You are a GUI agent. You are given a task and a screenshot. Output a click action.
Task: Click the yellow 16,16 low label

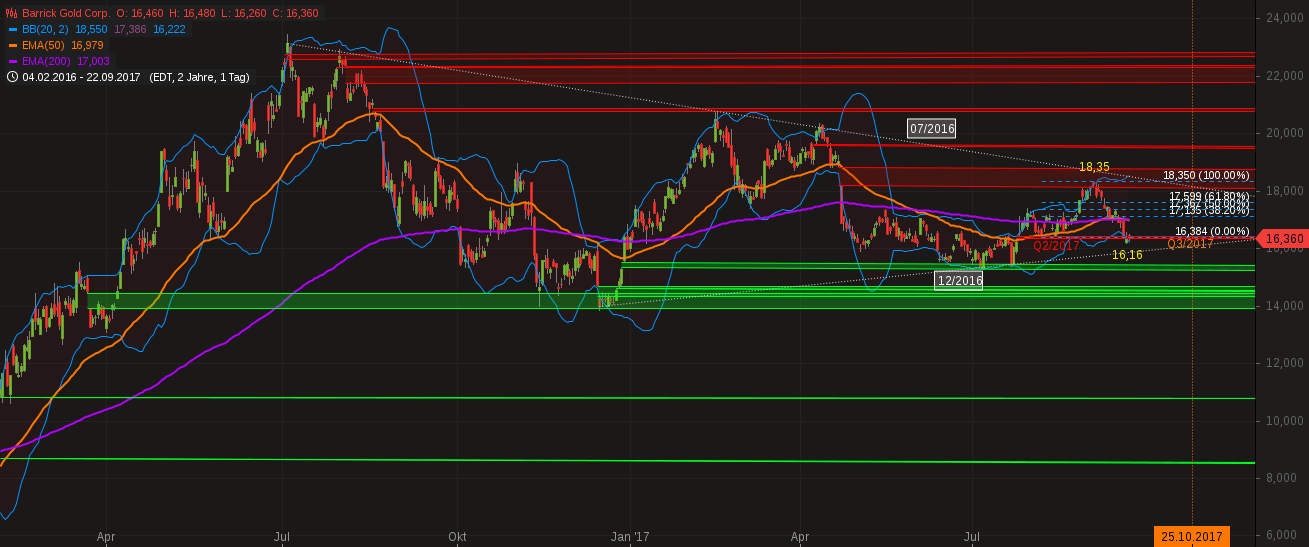pos(1127,255)
